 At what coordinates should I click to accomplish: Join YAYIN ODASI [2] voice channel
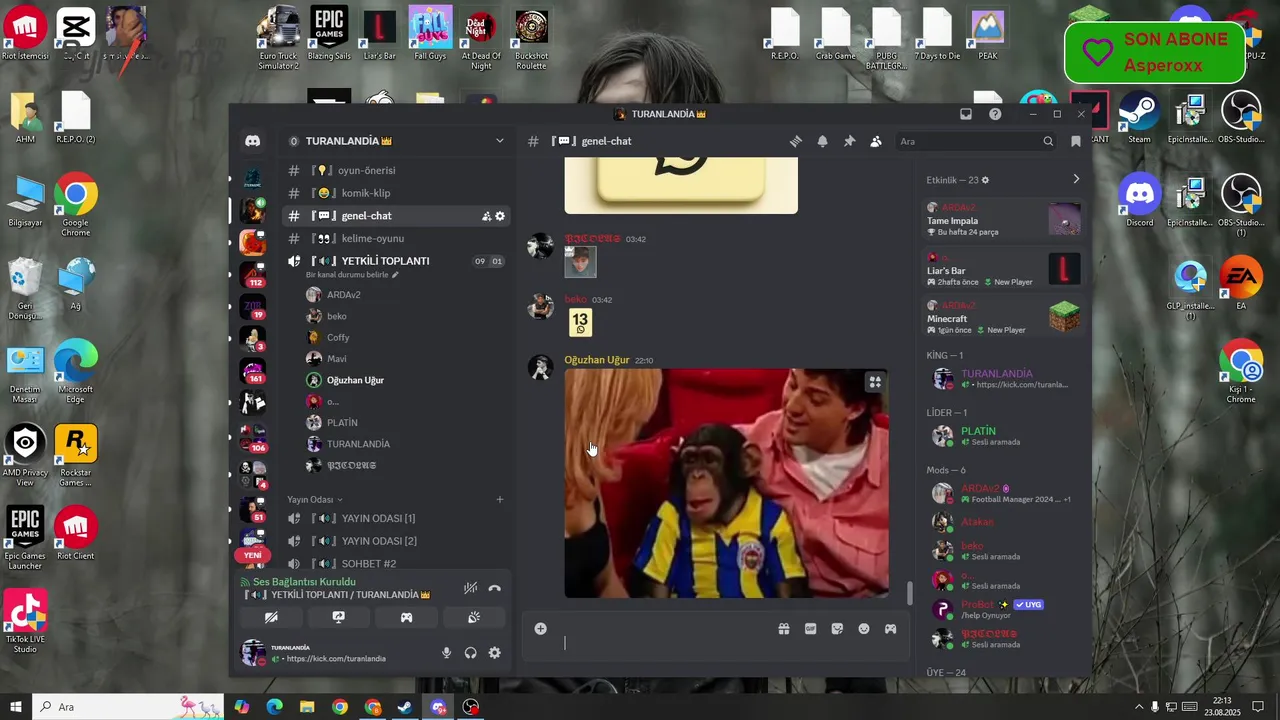tap(395, 541)
